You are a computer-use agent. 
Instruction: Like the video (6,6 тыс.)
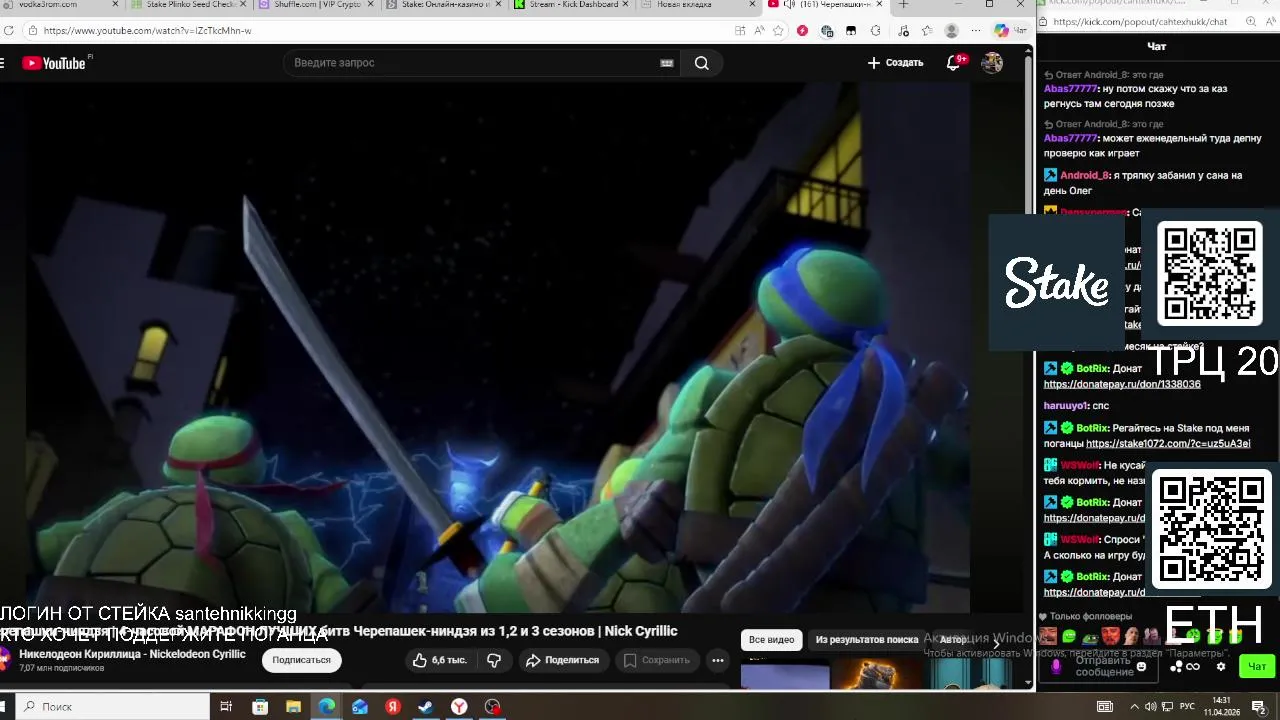click(439, 660)
